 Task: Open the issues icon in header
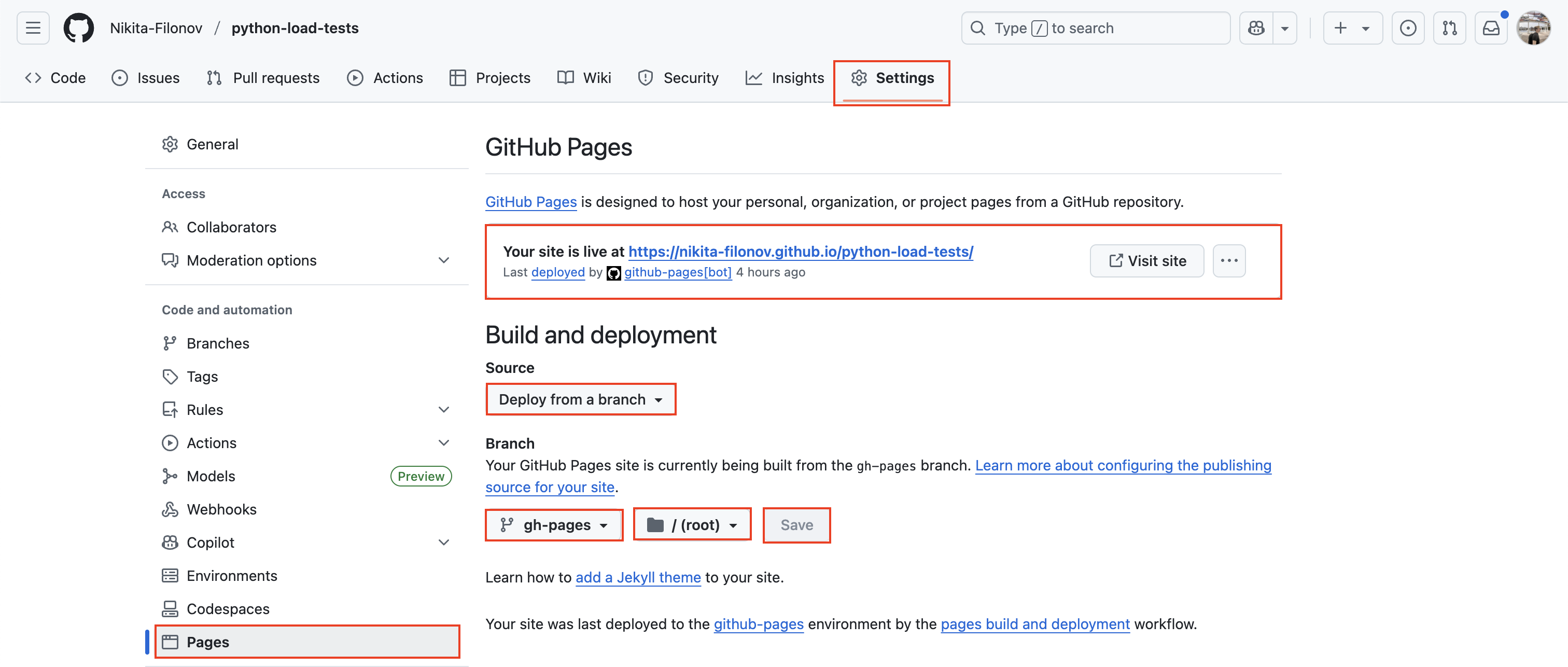(1408, 28)
